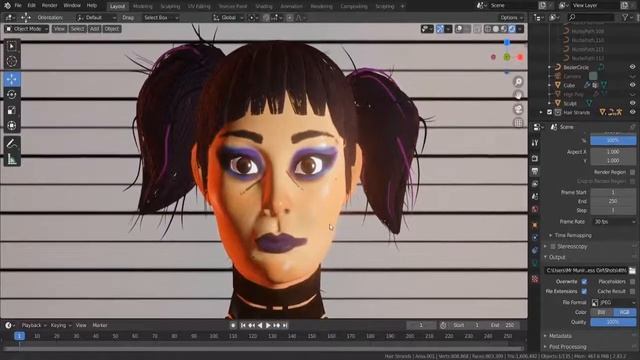Image resolution: width=640 pixels, height=360 pixels.
Task: Enable Render Region checkbox
Action: 632,172
